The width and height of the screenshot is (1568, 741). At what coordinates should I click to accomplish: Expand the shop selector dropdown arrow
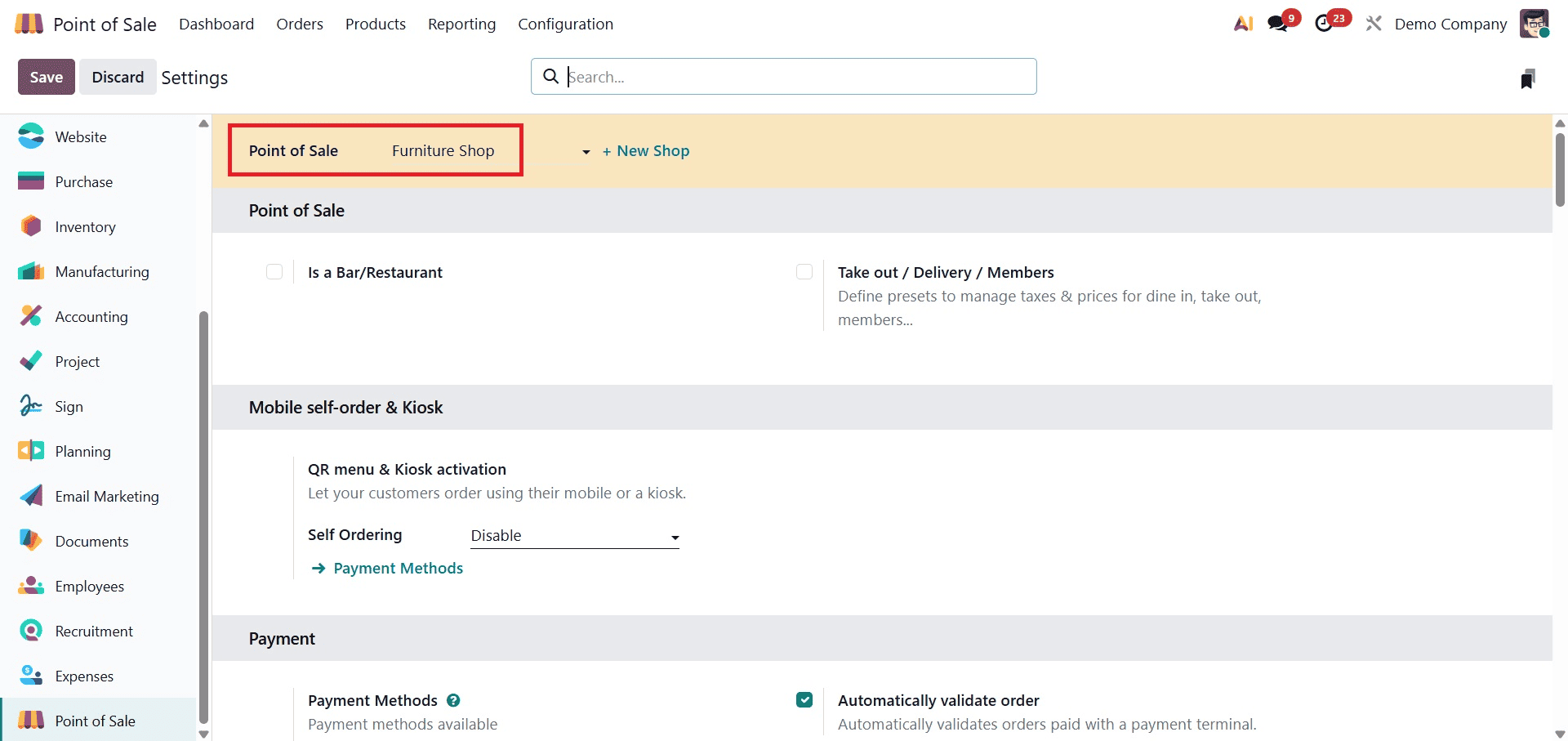(586, 152)
